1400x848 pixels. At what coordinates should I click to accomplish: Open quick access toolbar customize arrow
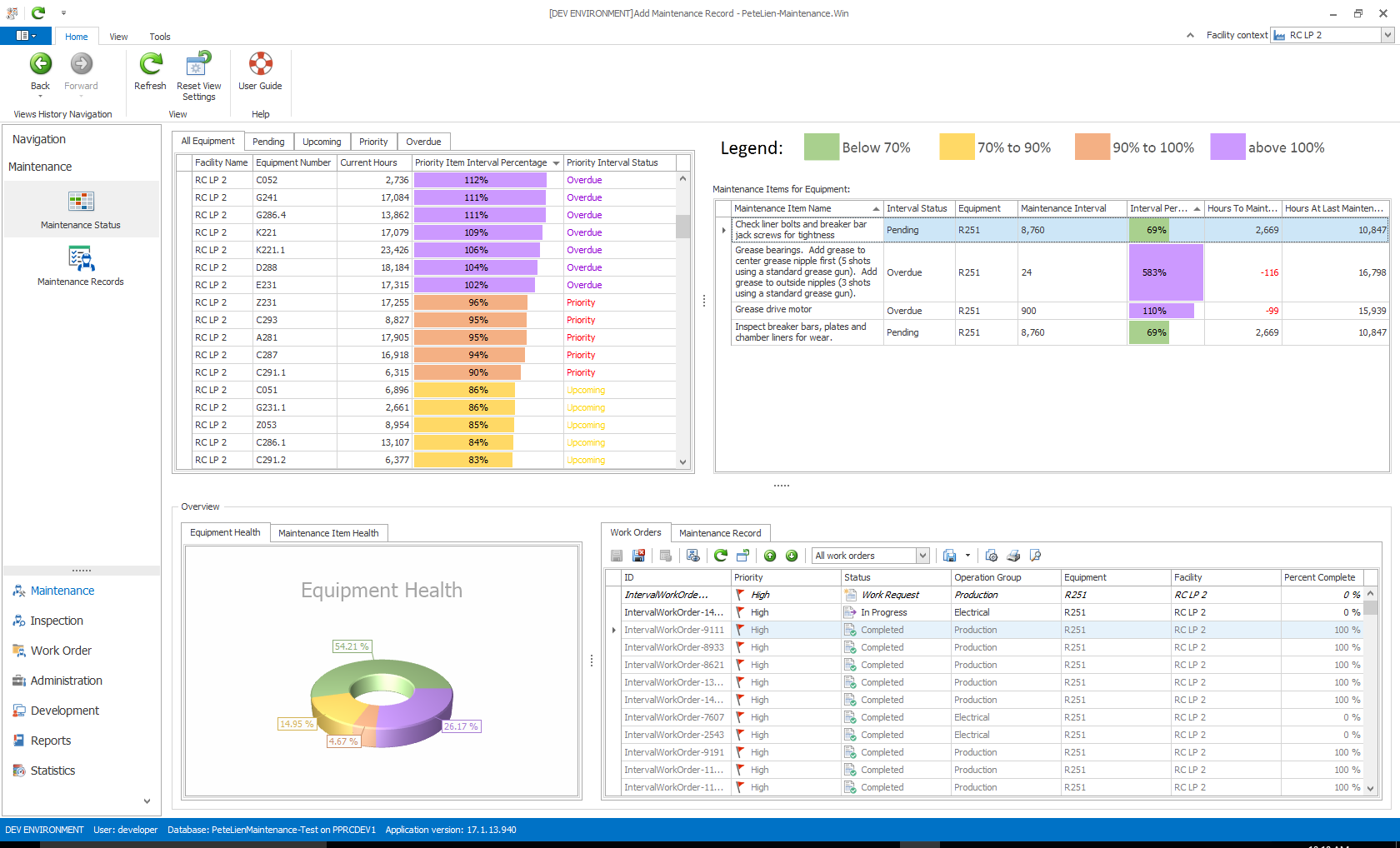pyautogui.click(x=63, y=12)
